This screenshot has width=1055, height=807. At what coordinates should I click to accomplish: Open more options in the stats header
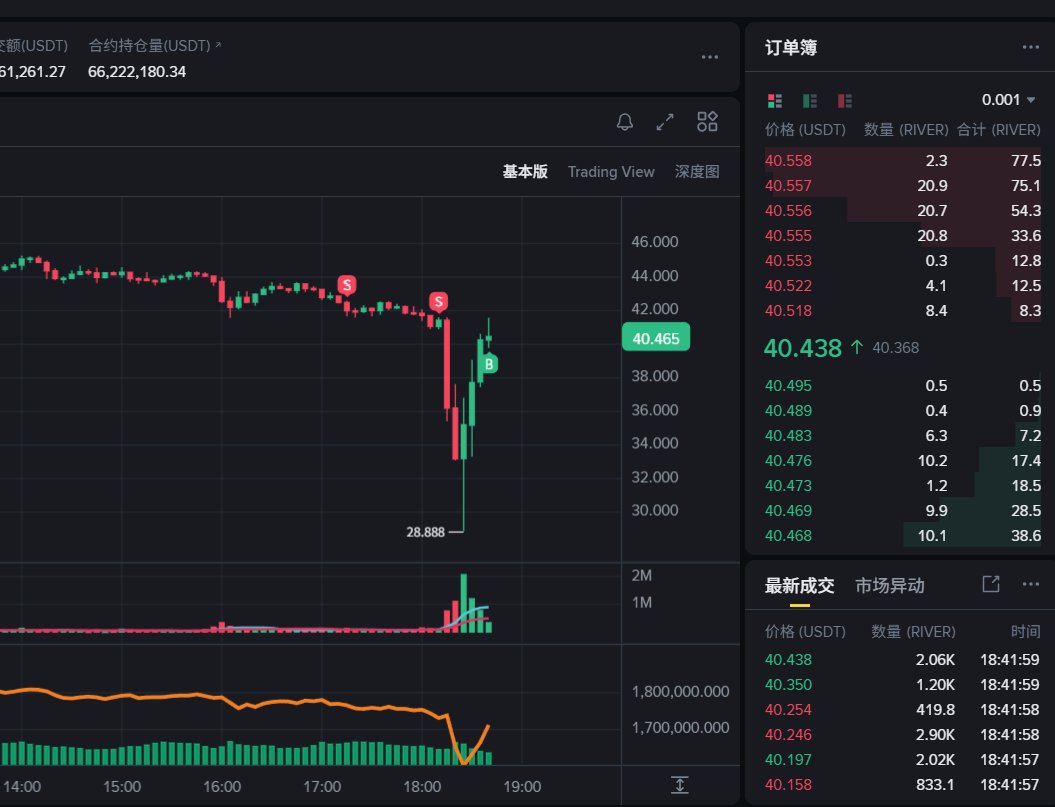[710, 57]
